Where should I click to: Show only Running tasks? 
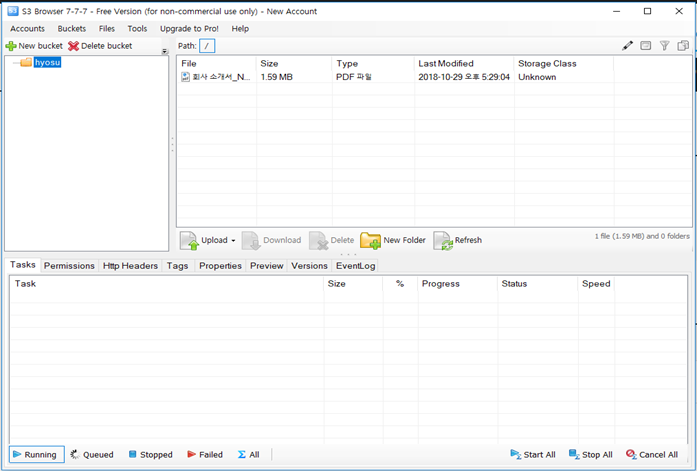point(37,454)
